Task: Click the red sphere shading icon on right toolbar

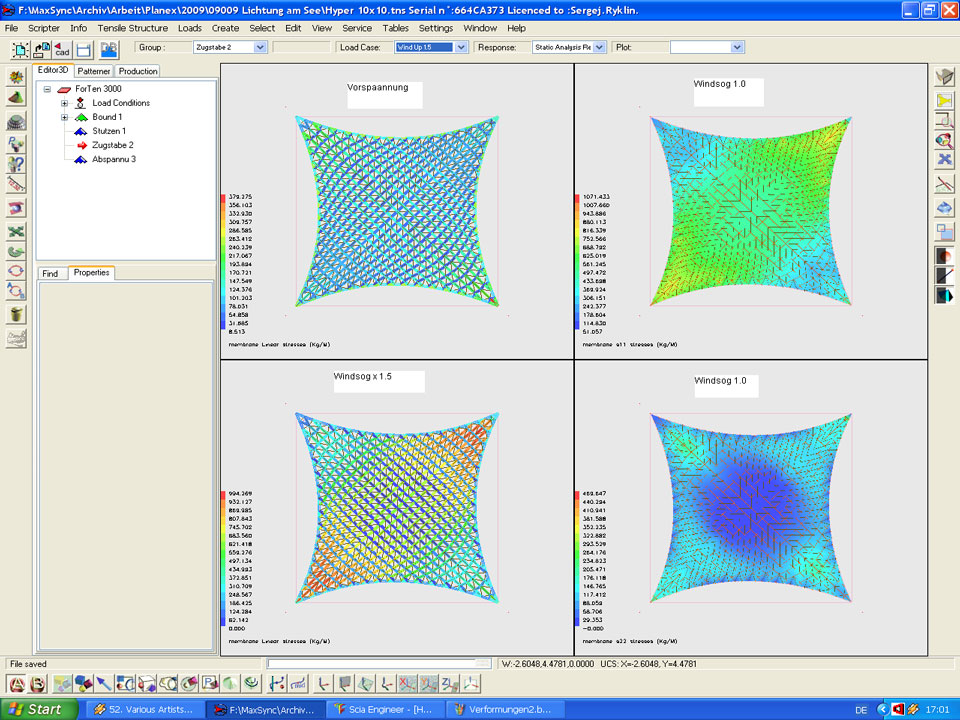Action: pyautogui.click(x=944, y=254)
